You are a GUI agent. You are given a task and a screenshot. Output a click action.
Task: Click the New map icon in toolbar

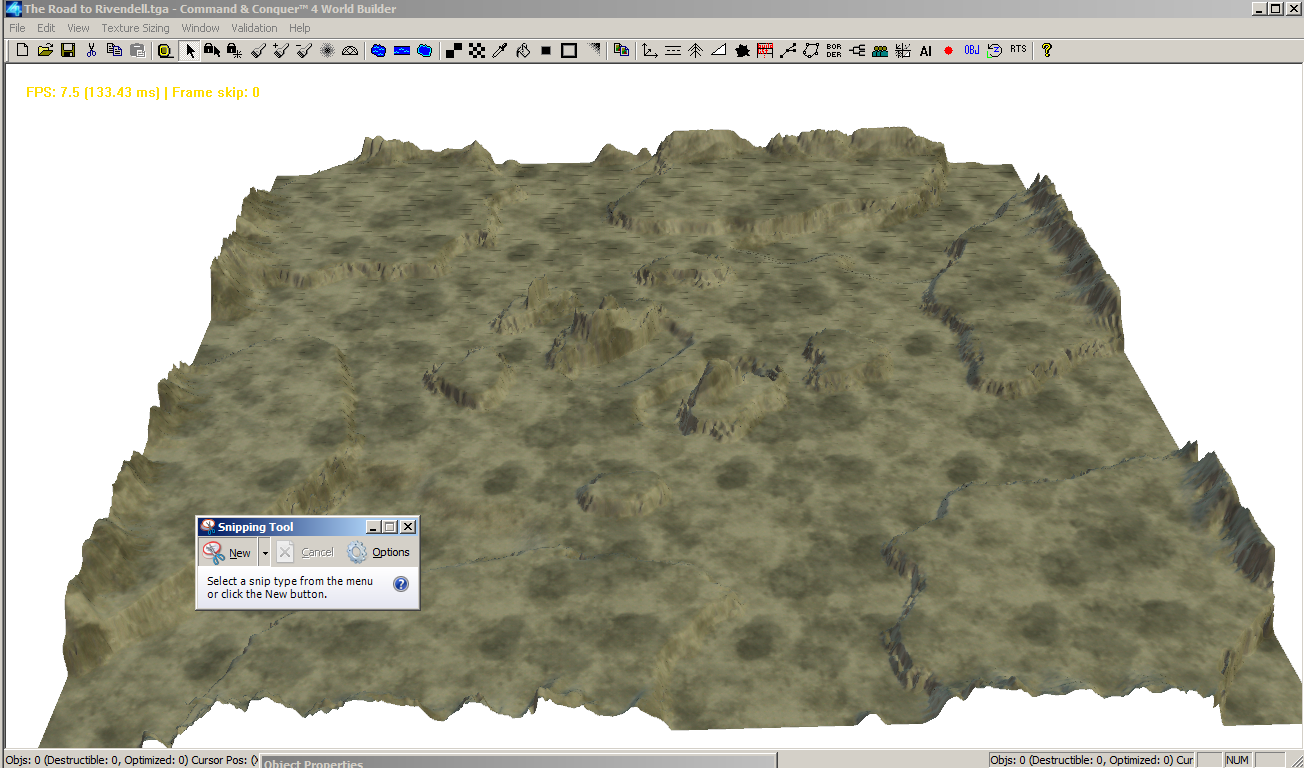22,50
